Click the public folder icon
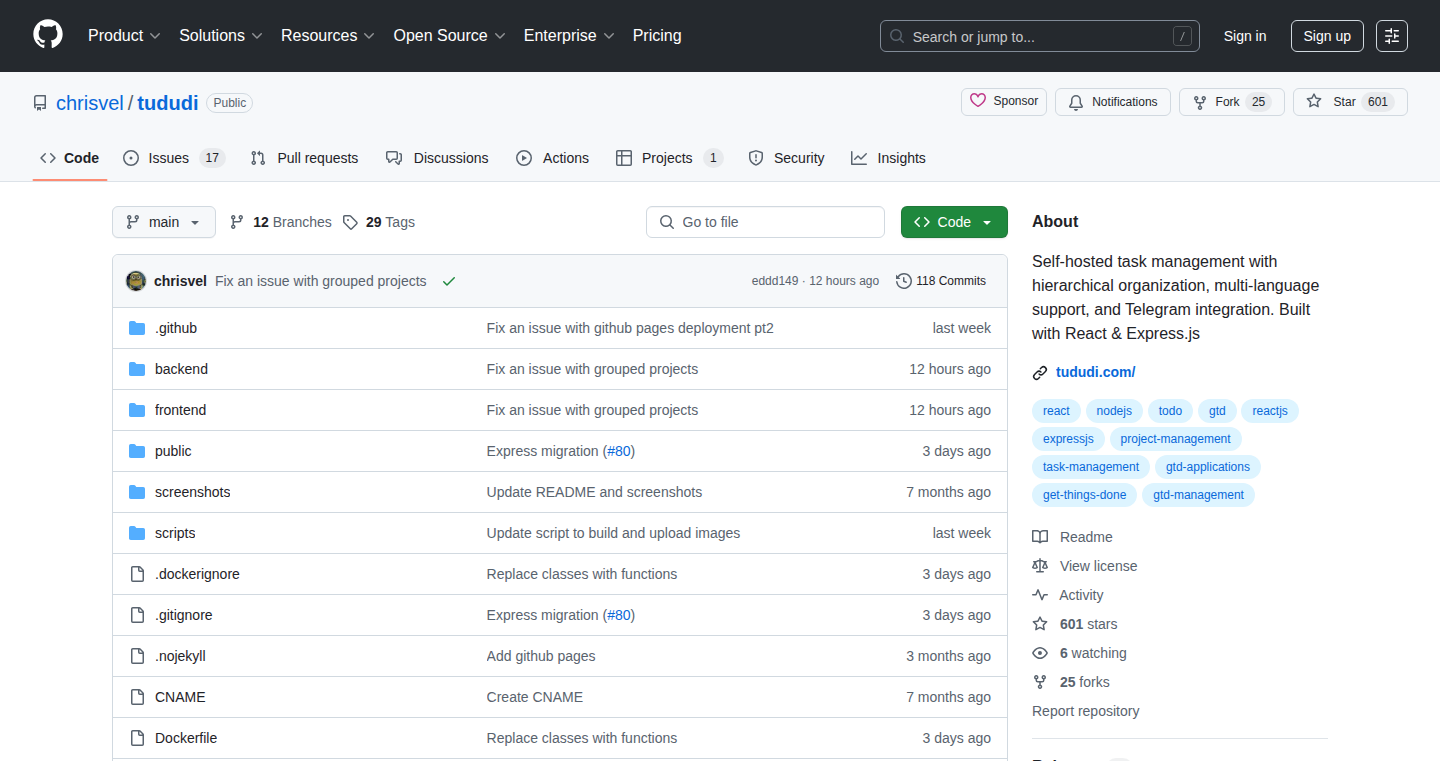Screen dimensions: 1440x761 (137, 451)
